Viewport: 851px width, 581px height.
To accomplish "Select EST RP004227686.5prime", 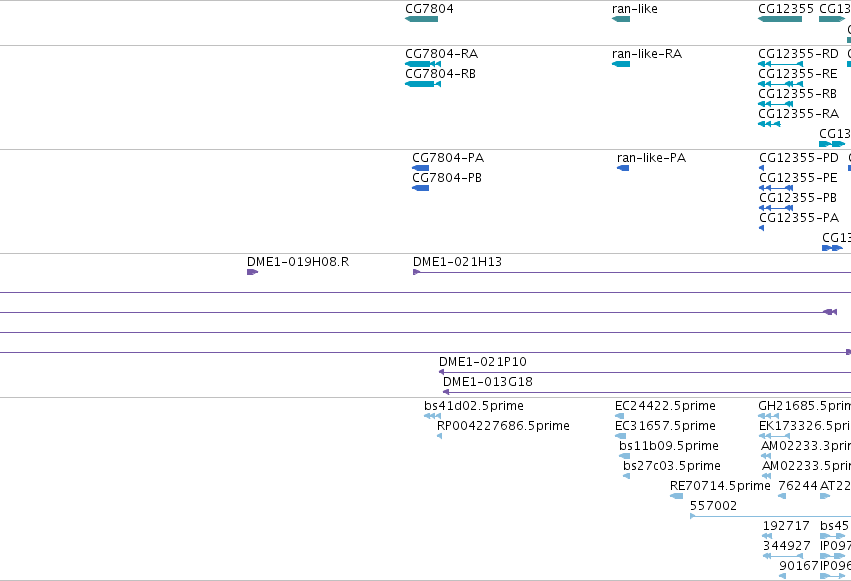I will click(x=440, y=436).
